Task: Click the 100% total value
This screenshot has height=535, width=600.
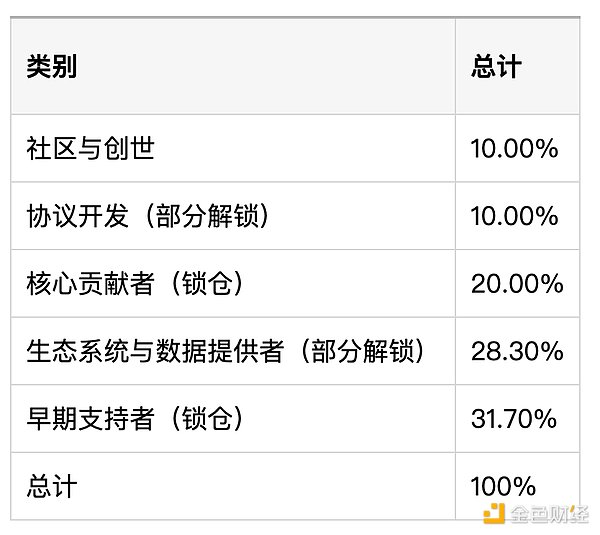Action: [503, 486]
